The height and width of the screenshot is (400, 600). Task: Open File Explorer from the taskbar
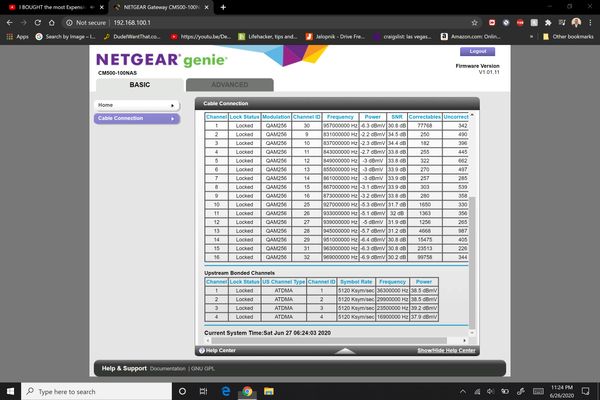pyautogui.click(x=269, y=391)
